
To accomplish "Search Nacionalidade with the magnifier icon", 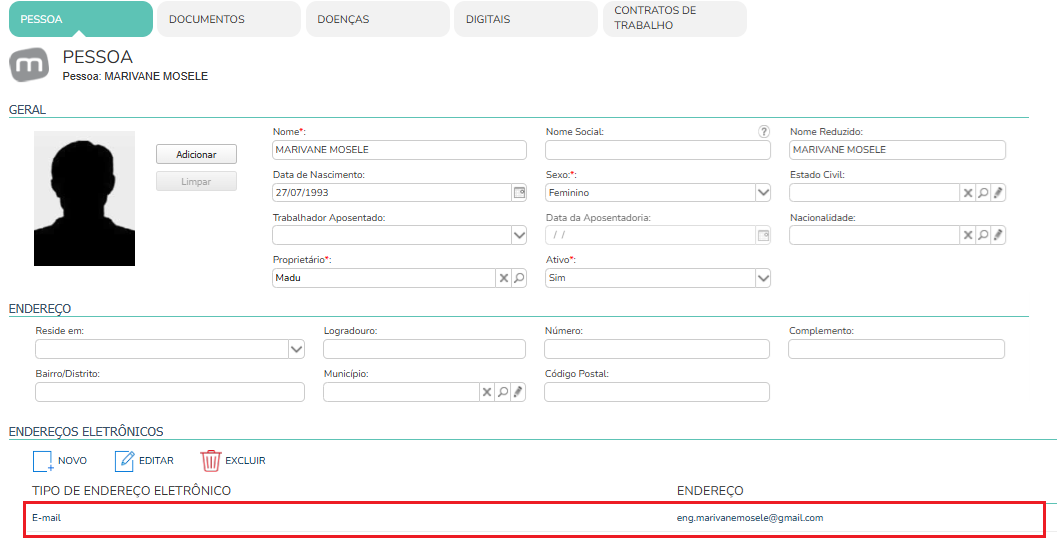I will pos(984,235).
